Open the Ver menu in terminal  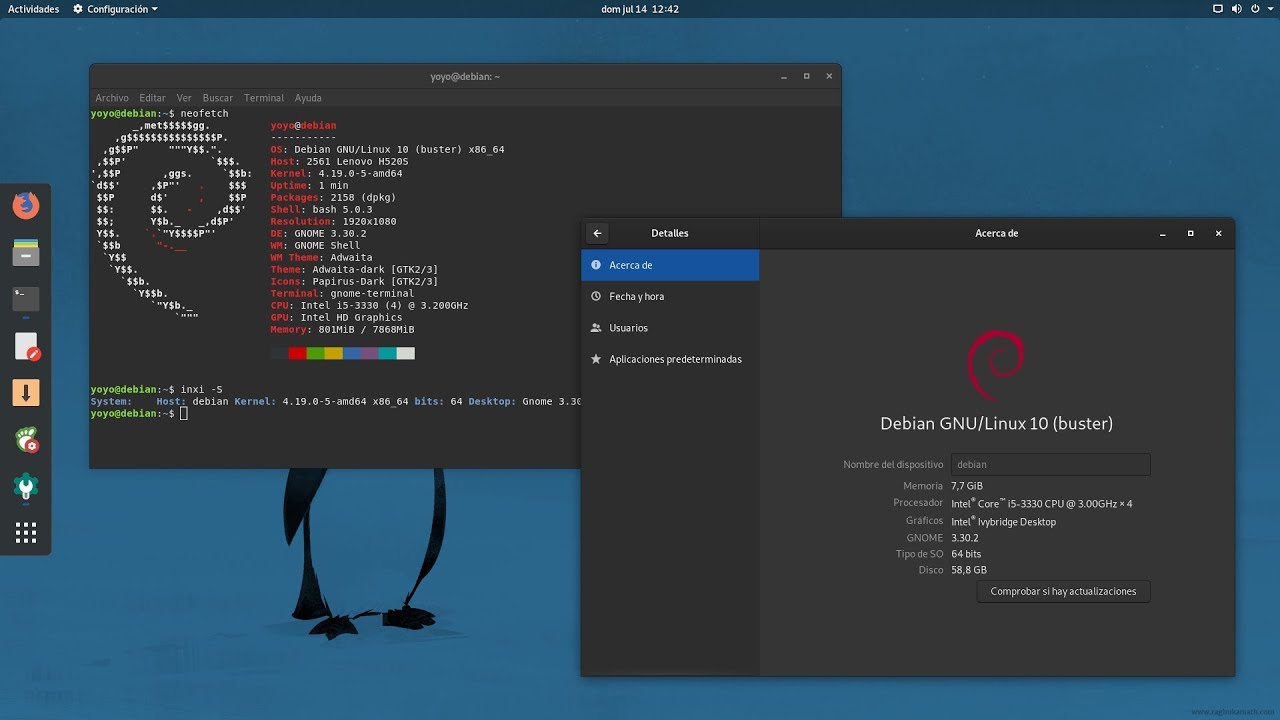pyautogui.click(x=184, y=98)
